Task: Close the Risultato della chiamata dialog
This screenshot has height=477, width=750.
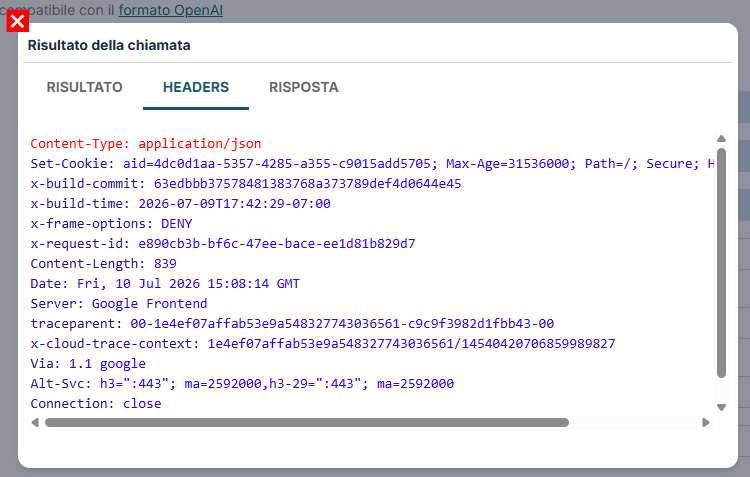Action: [18, 21]
